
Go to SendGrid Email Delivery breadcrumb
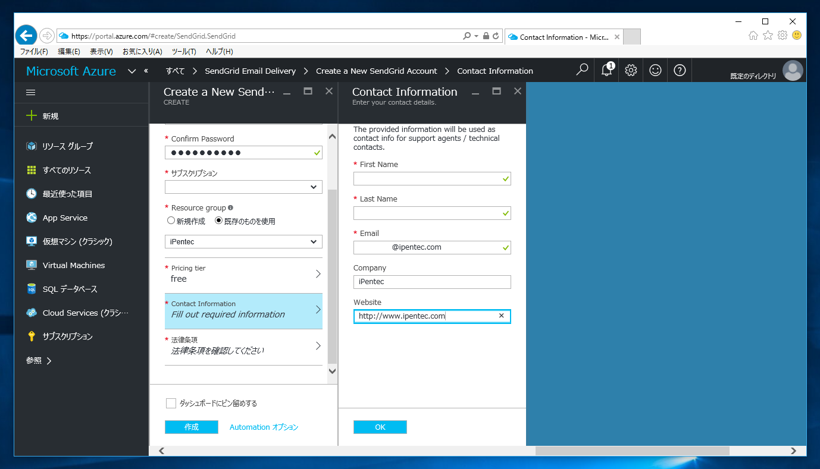click(250, 71)
